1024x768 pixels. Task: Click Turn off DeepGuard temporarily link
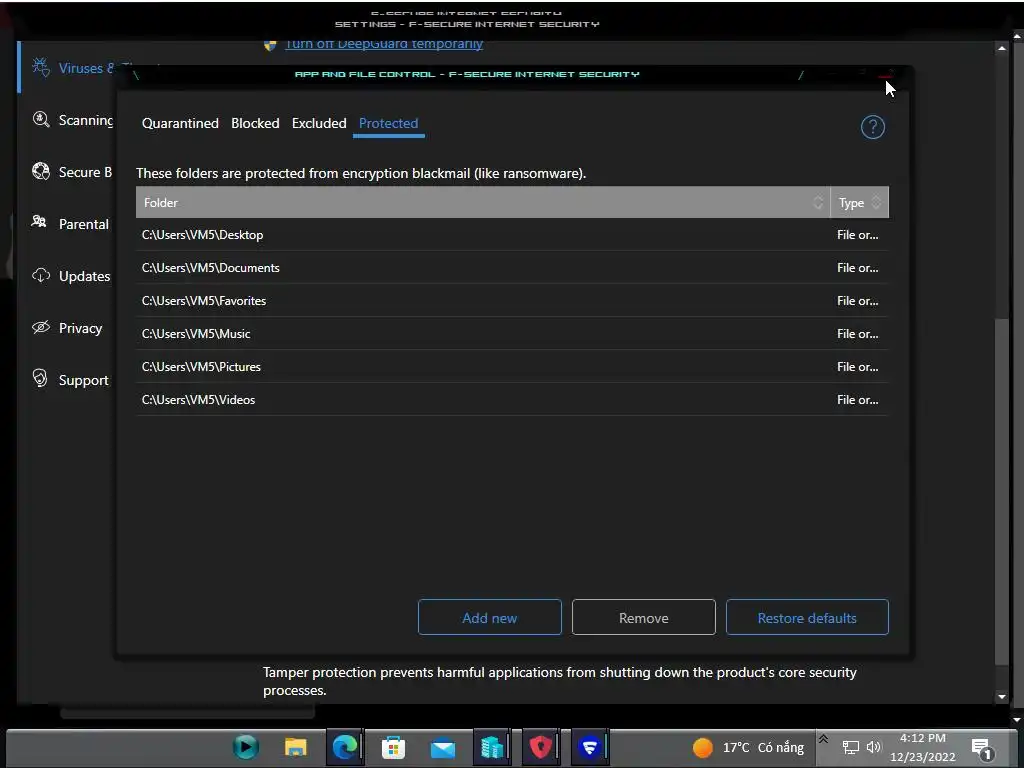pos(384,44)
